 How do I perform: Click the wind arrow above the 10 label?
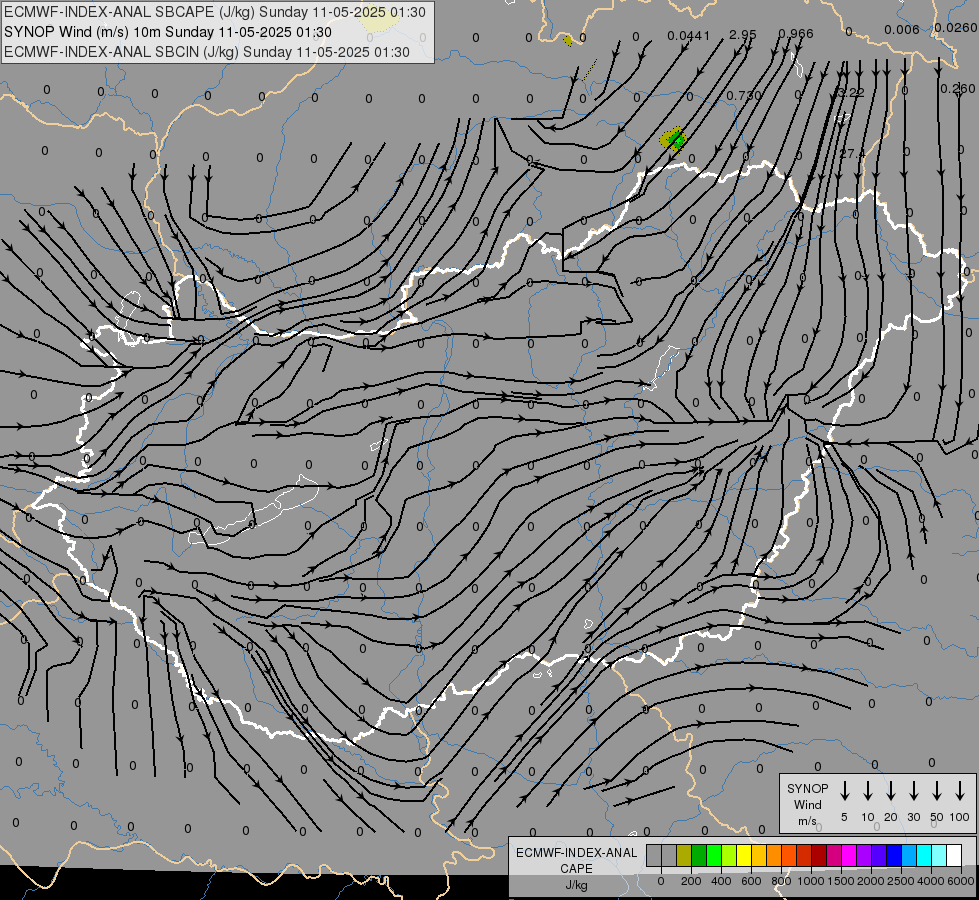pos(868,791)
